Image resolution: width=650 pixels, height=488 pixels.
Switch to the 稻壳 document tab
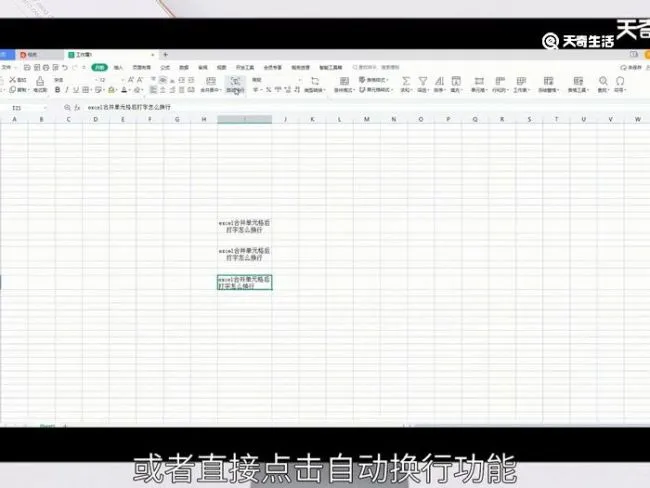tap(39, 54)
